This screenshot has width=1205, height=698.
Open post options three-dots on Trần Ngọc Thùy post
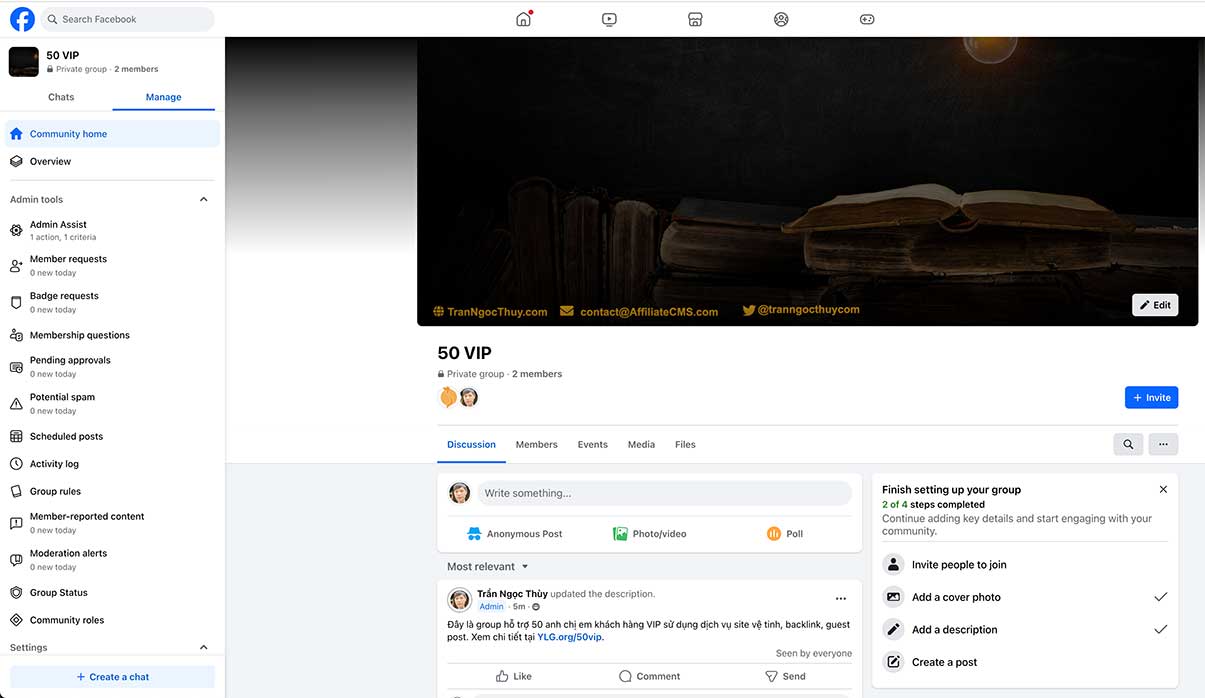point(841,599)
